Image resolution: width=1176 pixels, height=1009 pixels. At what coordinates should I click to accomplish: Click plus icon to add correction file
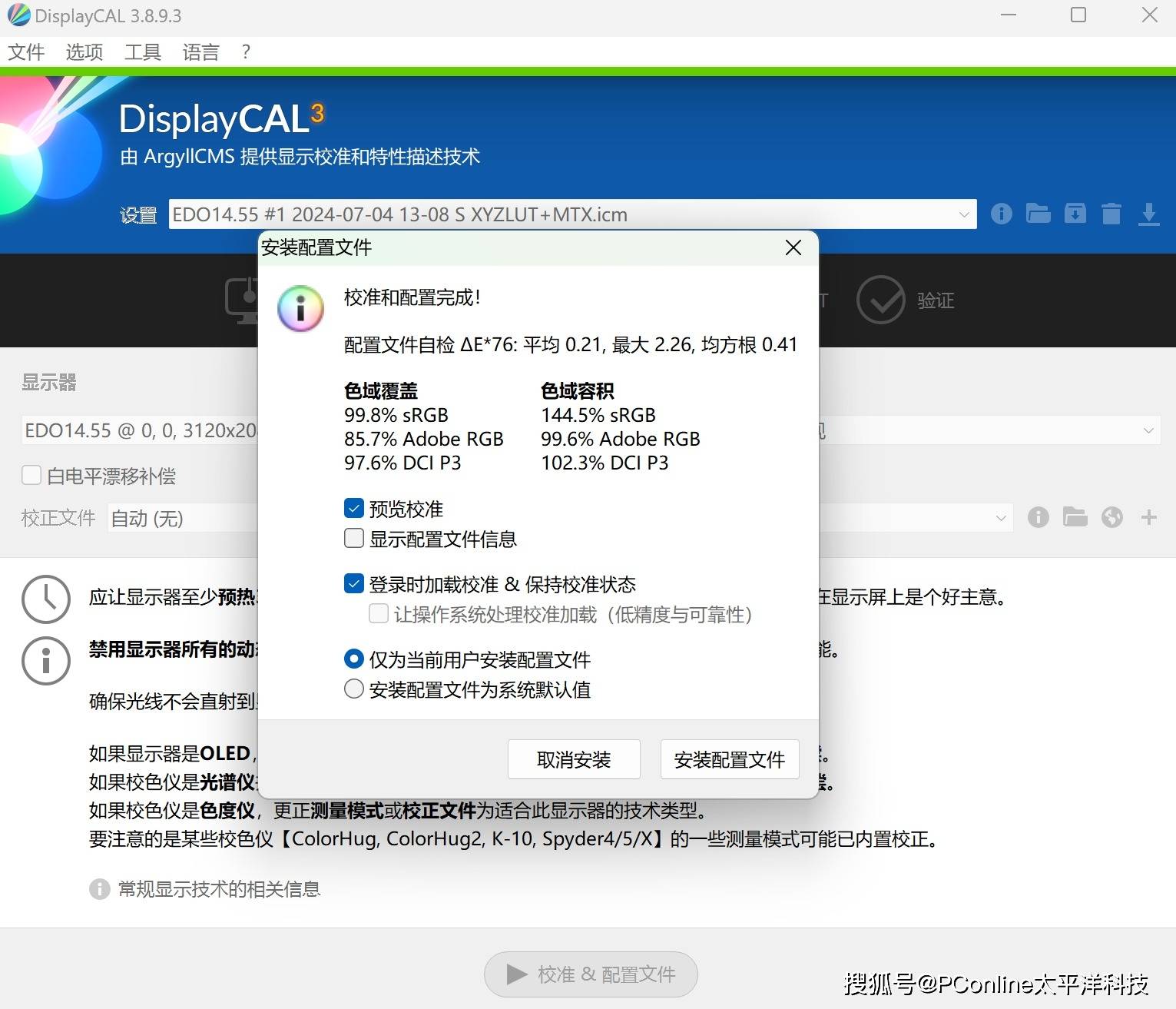[1148, 518]
